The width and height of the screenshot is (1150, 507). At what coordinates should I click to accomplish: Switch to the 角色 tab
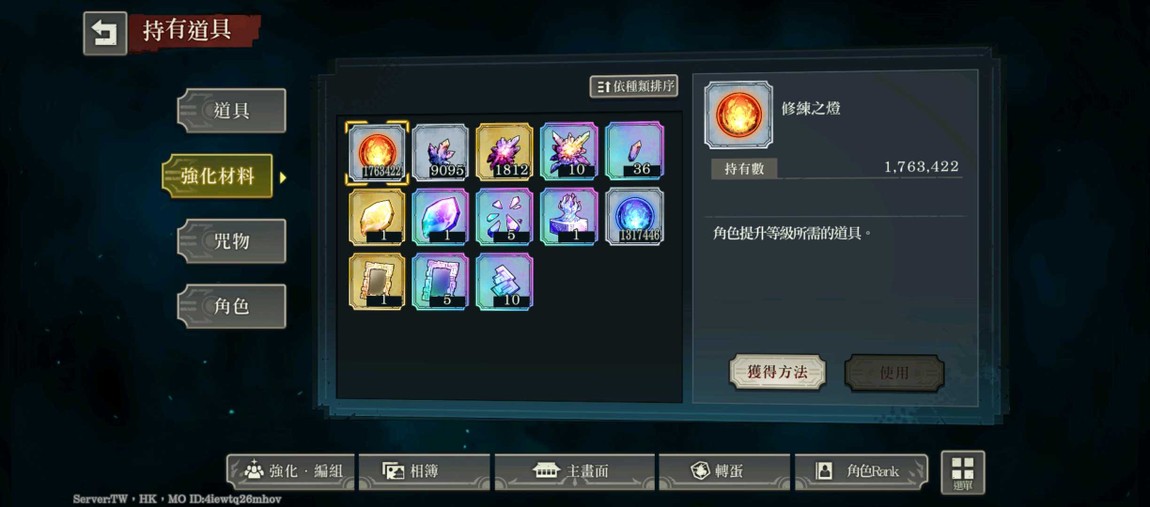point(232,306)
